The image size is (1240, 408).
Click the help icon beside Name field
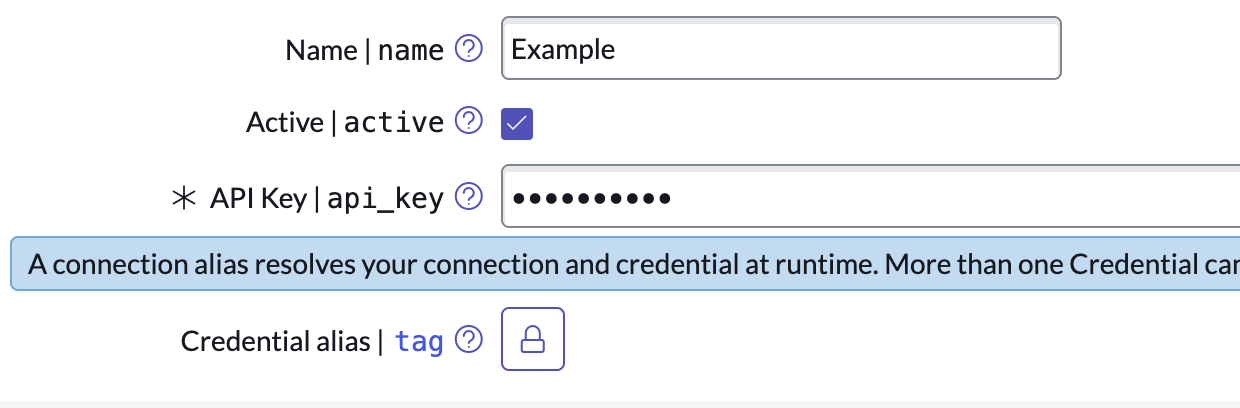coord(468,48)
